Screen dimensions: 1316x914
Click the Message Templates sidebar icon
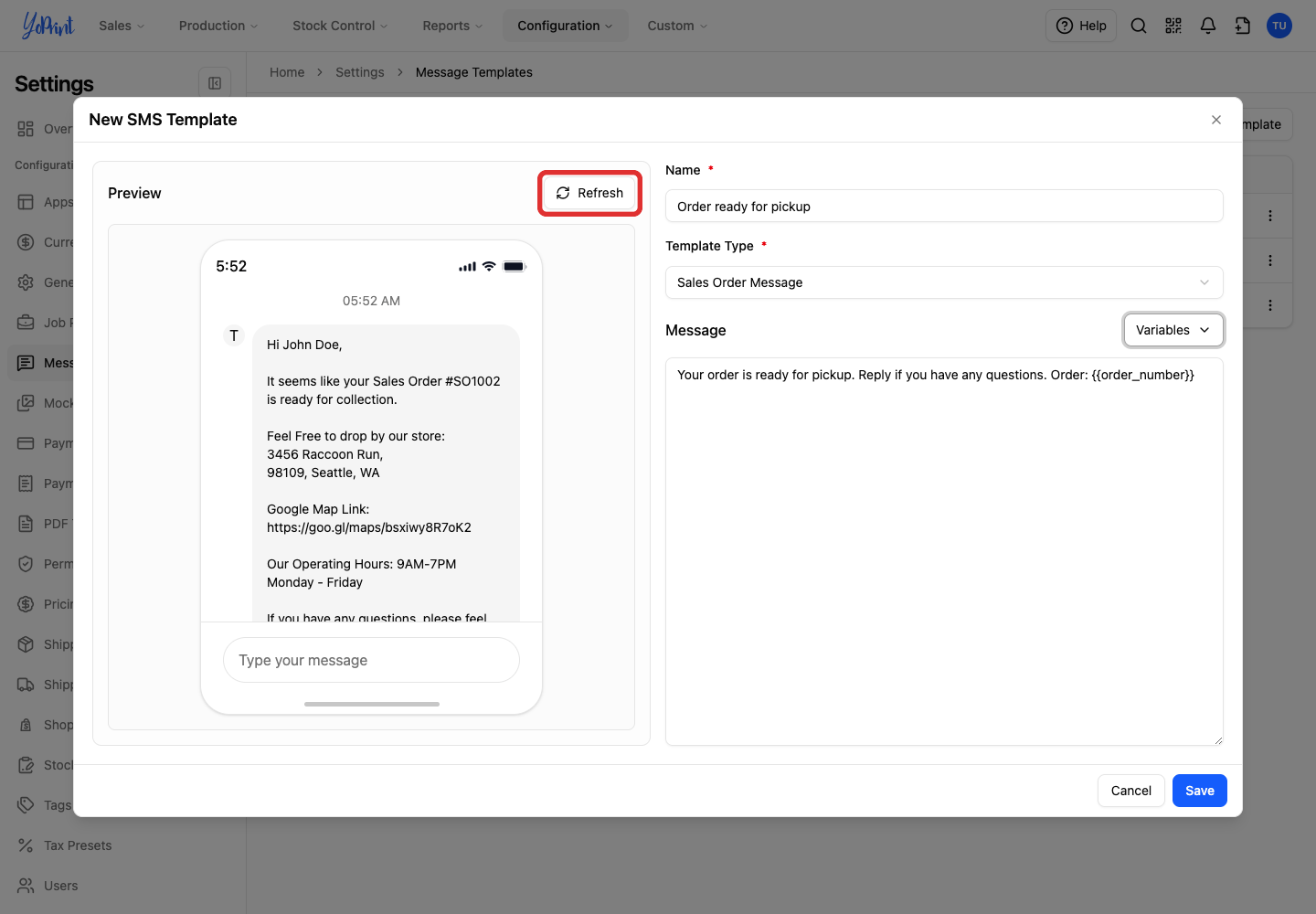[26, 363]
